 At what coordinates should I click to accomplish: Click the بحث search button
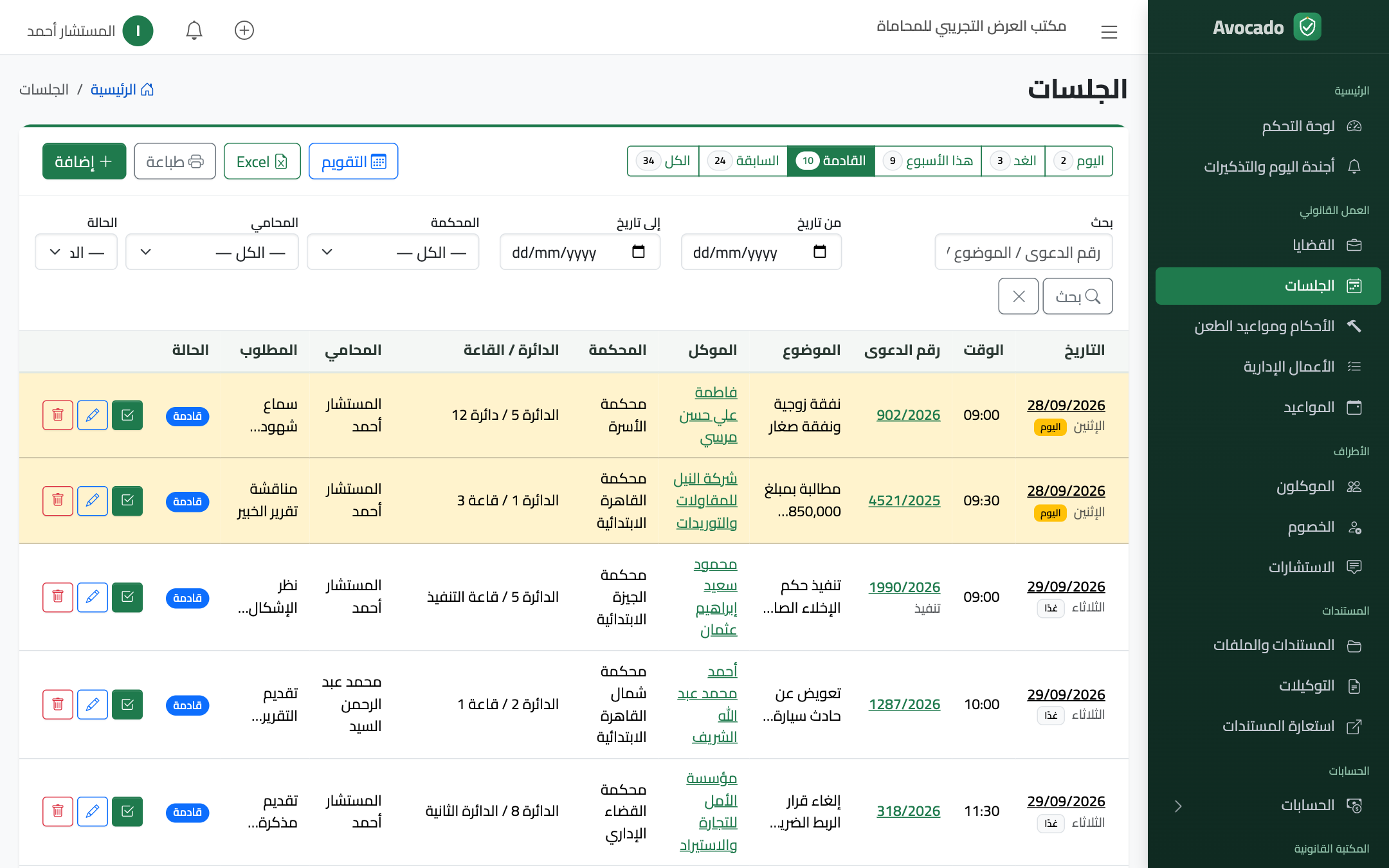pos(1078,296)
